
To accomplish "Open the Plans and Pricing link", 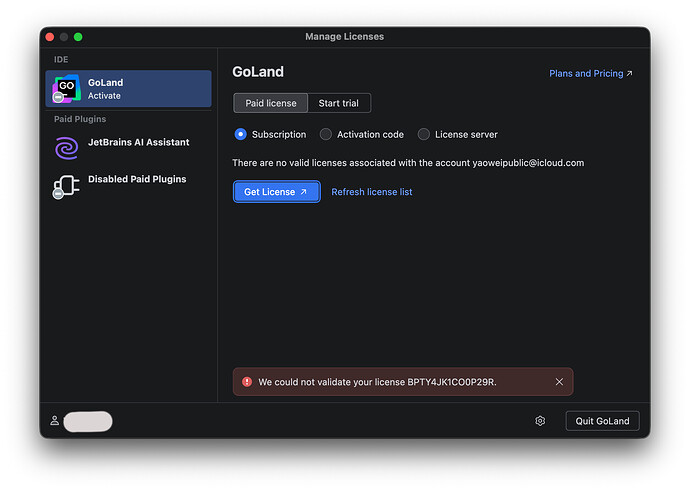I will point(591,73).
